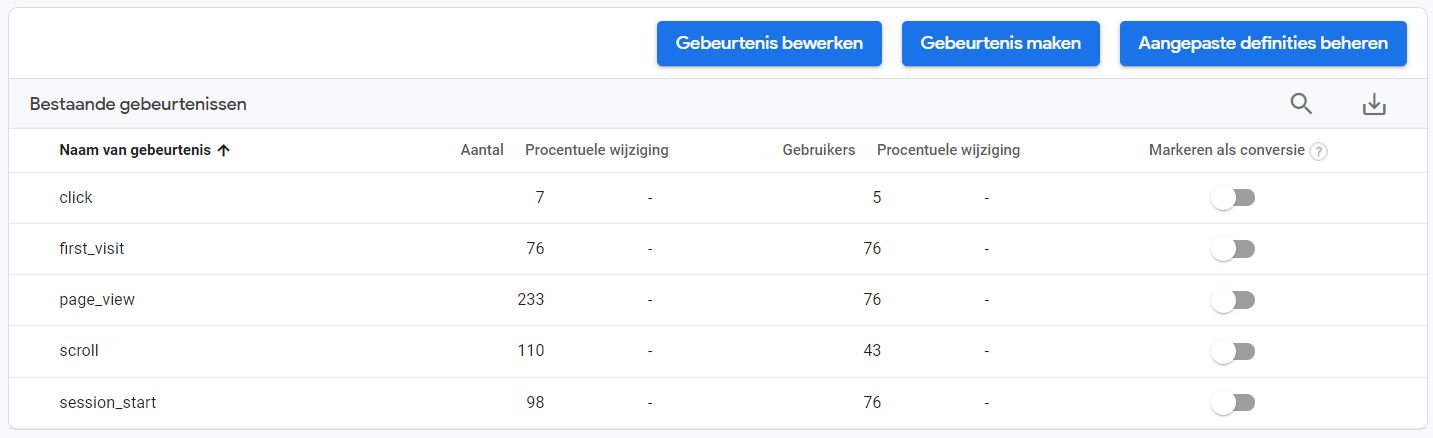Enable conversion for first_visit event
The height and width of the screenshot is (438, 1433).
tap(1232, 249)
